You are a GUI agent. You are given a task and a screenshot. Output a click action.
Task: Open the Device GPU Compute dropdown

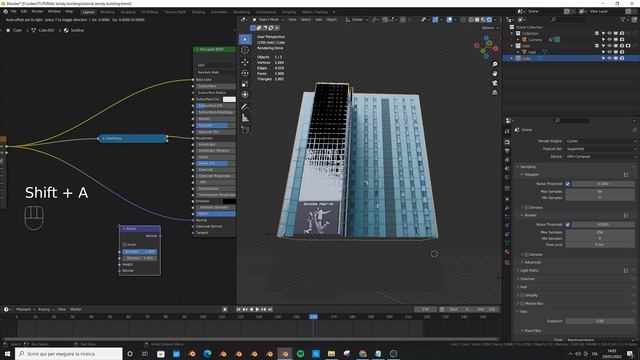click(601, 156)
